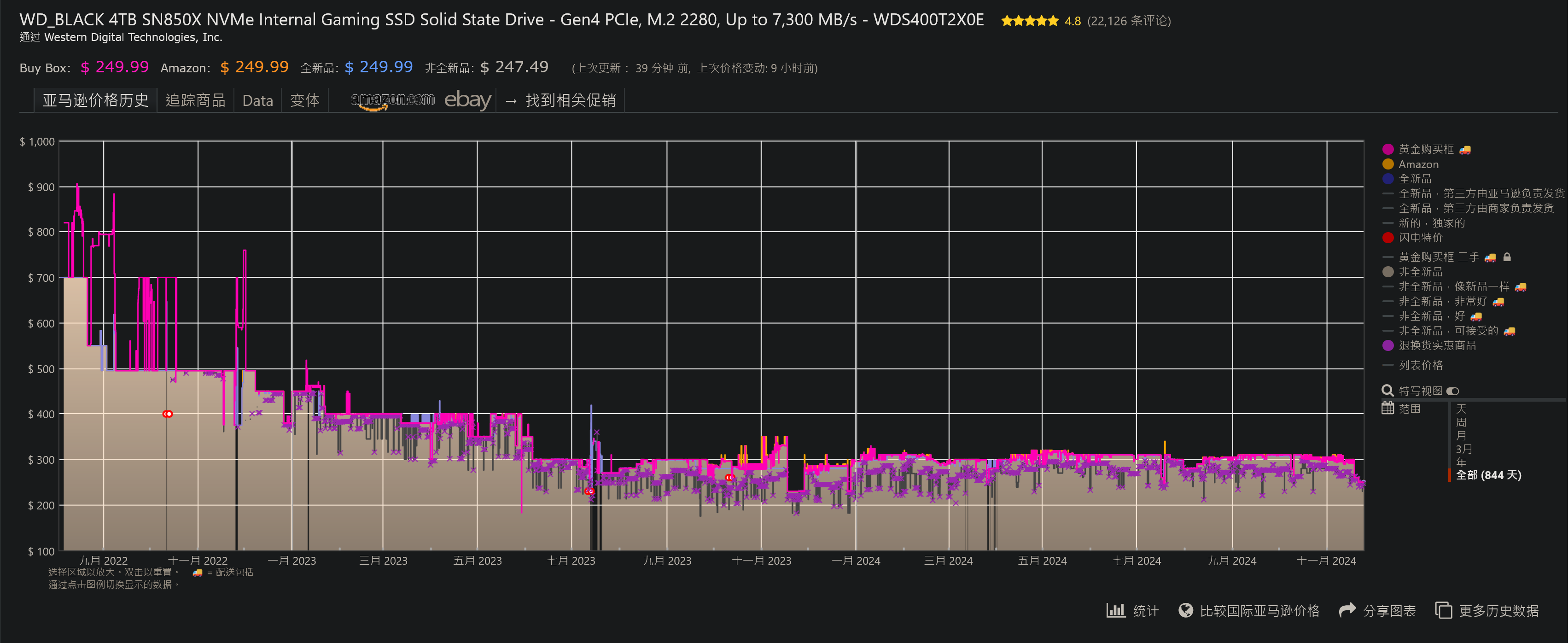Image resolution: width=1568 pixels, height=643 pixels.
Task: Open the 找到相关促销 tab
Action: click(x=560, y=100)
